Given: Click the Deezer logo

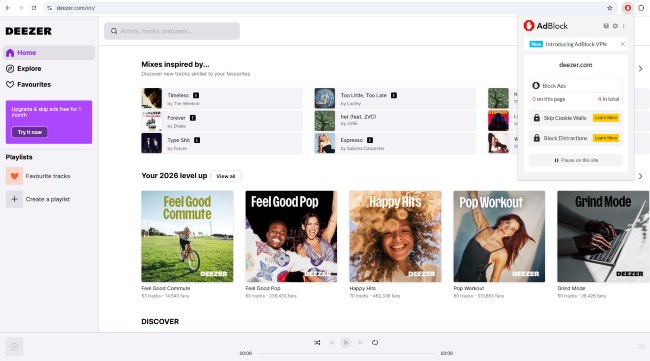Looking at the screenshot, I should point(29,31).
